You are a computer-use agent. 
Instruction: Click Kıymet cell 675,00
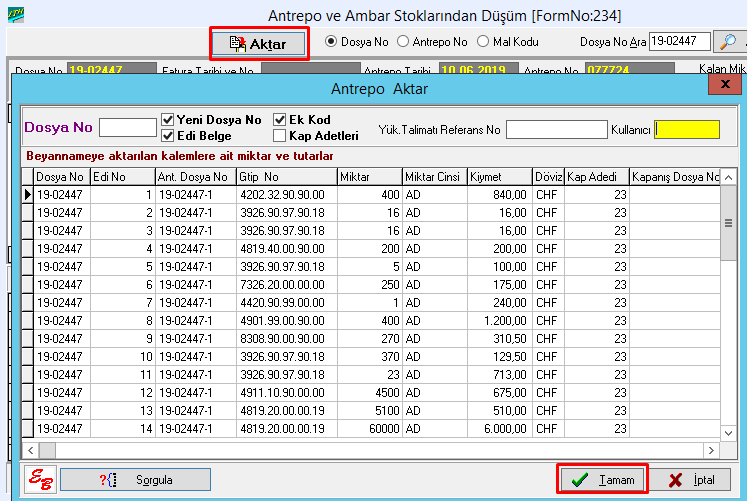click(499, 393)
